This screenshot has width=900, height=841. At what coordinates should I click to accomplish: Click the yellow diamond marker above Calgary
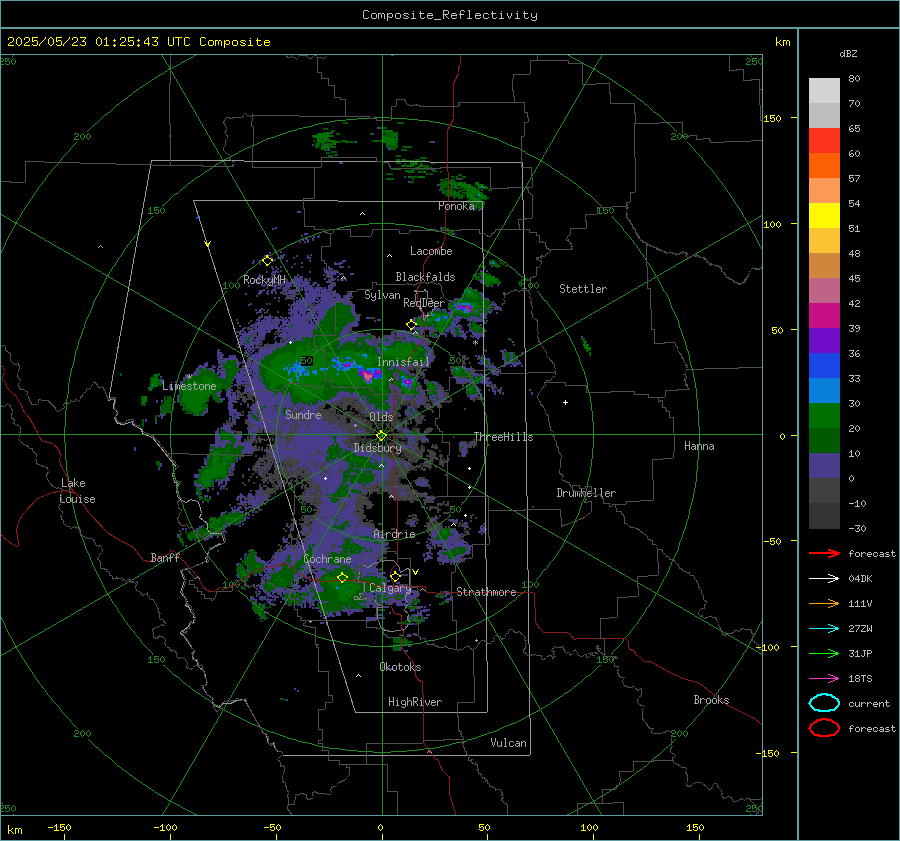[x=395, y=576]
